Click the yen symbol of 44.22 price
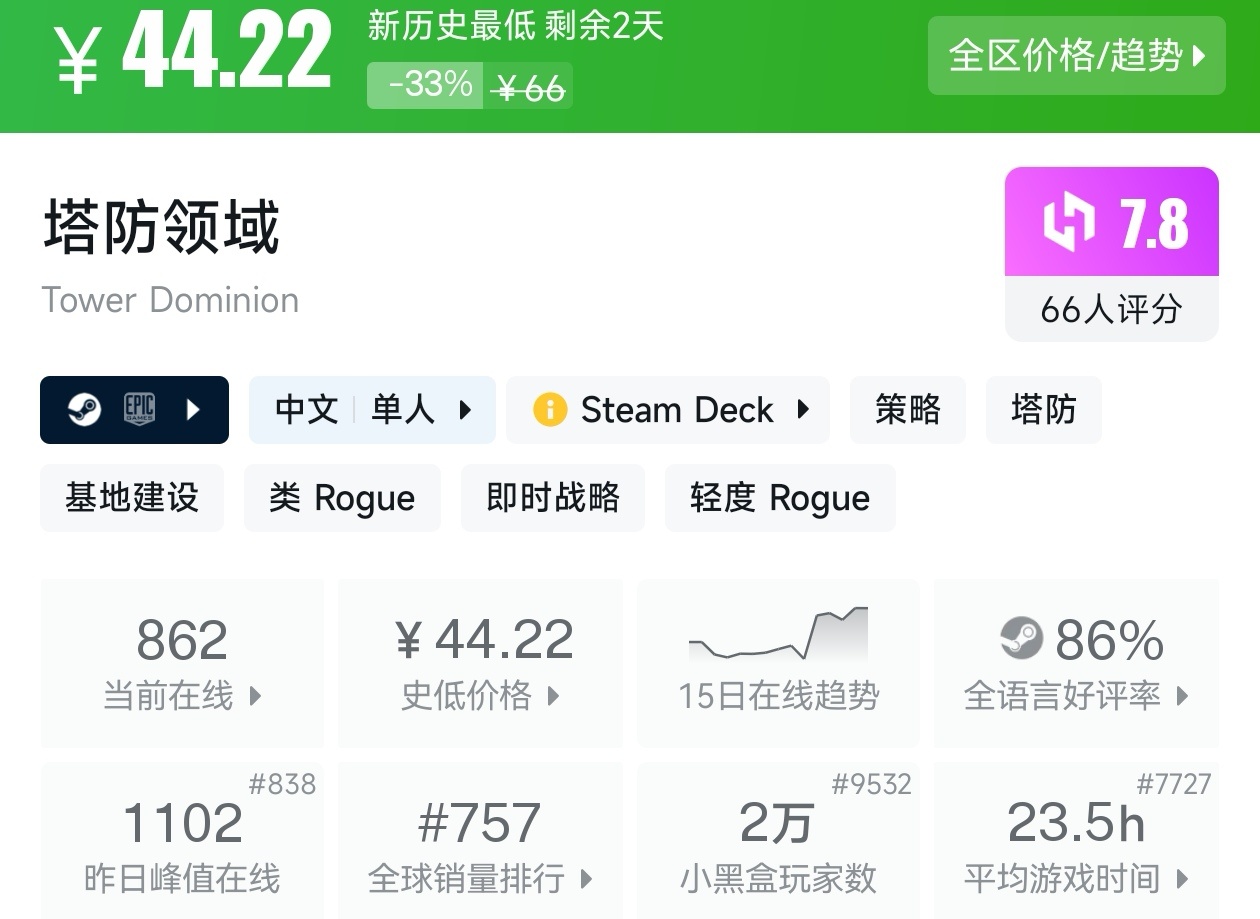Image resolution: width=1260 pixels, height=919 pixels. (78, 60)
